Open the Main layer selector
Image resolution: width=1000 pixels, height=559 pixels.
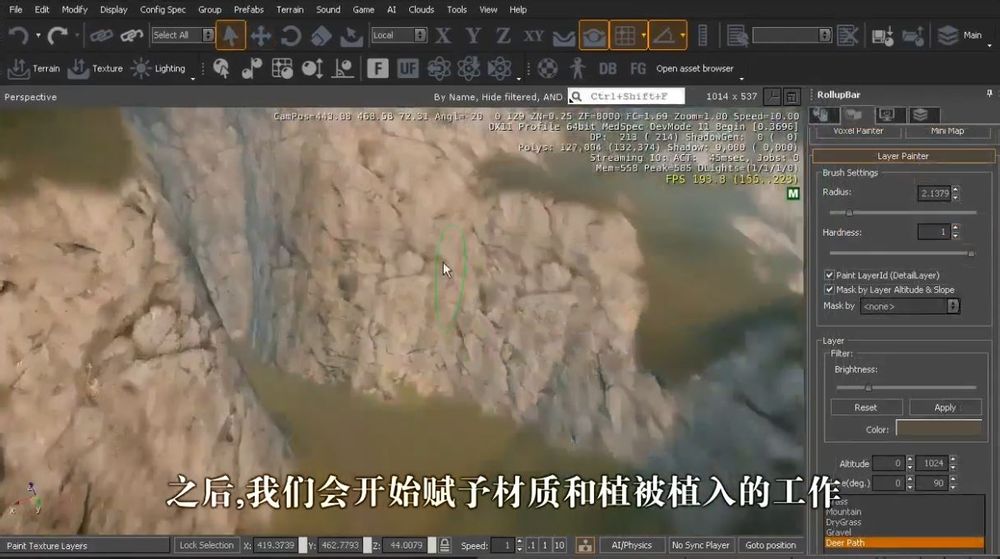[x=963, y=36]
